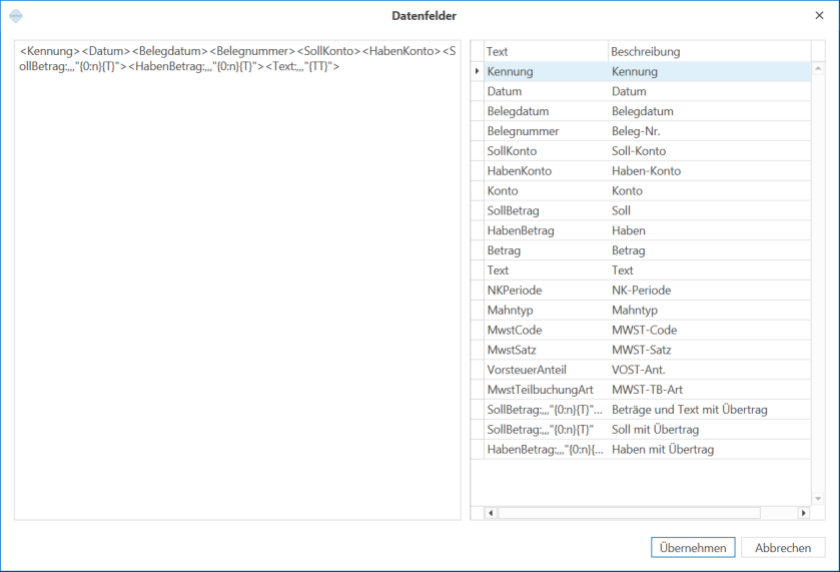
Task: Select the MWST-TB-Art description cell
Action: click(710, 389)
